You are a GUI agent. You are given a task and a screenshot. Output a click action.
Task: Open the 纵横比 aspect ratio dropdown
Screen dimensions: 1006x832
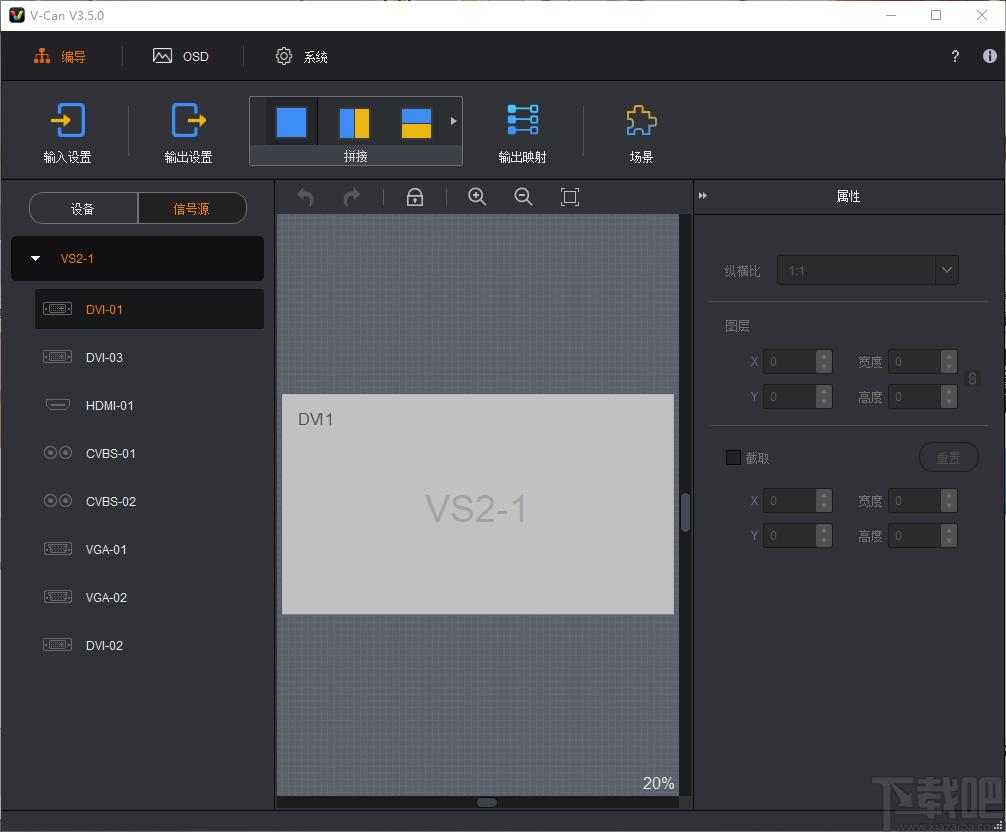(x=867, y=270)
